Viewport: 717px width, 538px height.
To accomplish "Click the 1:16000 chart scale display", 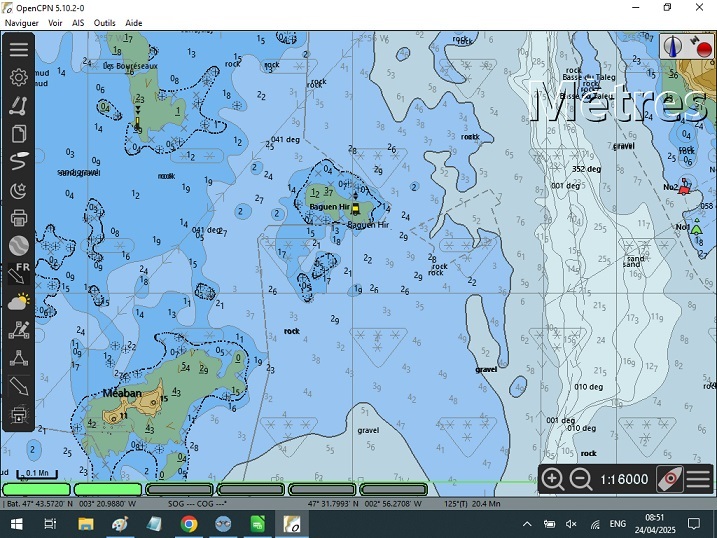I will click(x=624, y=479).
